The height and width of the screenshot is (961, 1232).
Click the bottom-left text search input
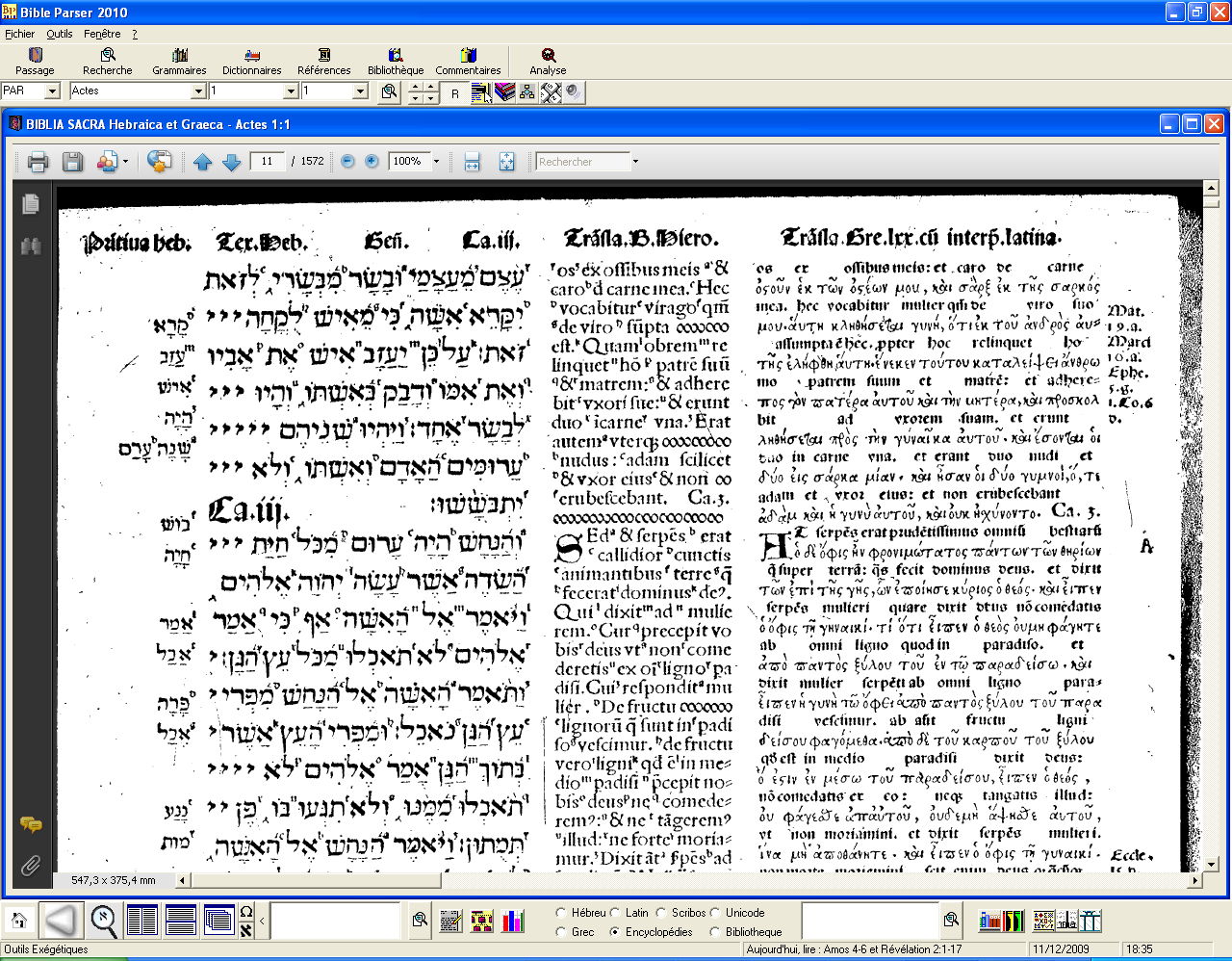click(x=335, y=921)
